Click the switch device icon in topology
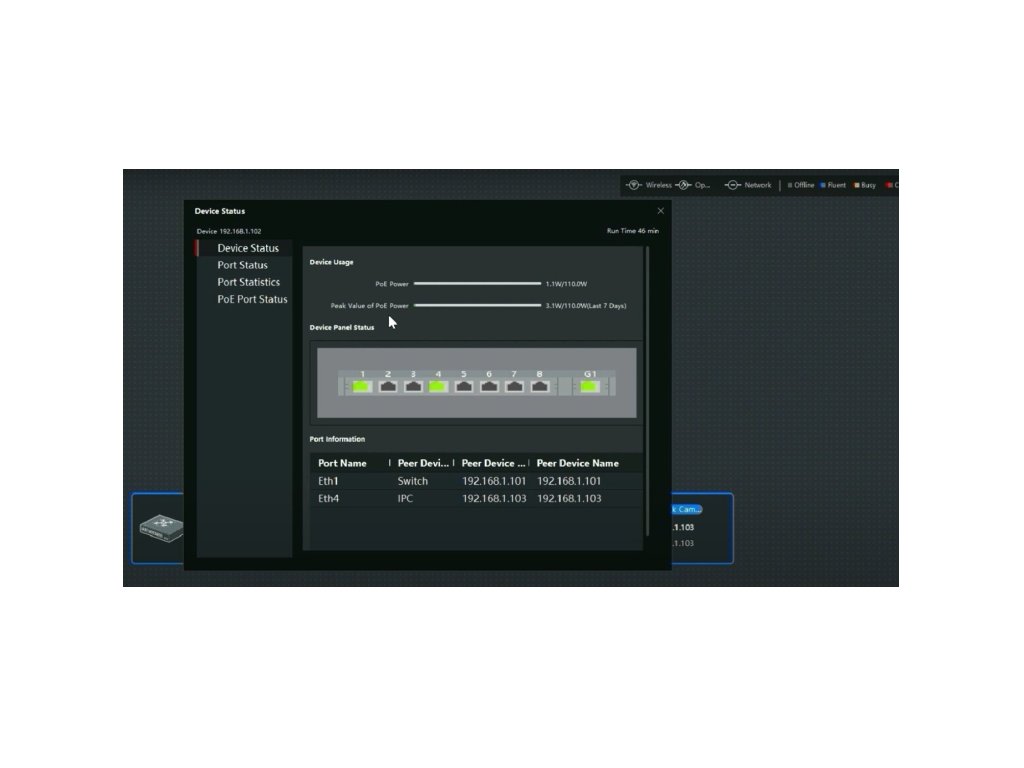 pyautogui.click(x=160, y=528)
